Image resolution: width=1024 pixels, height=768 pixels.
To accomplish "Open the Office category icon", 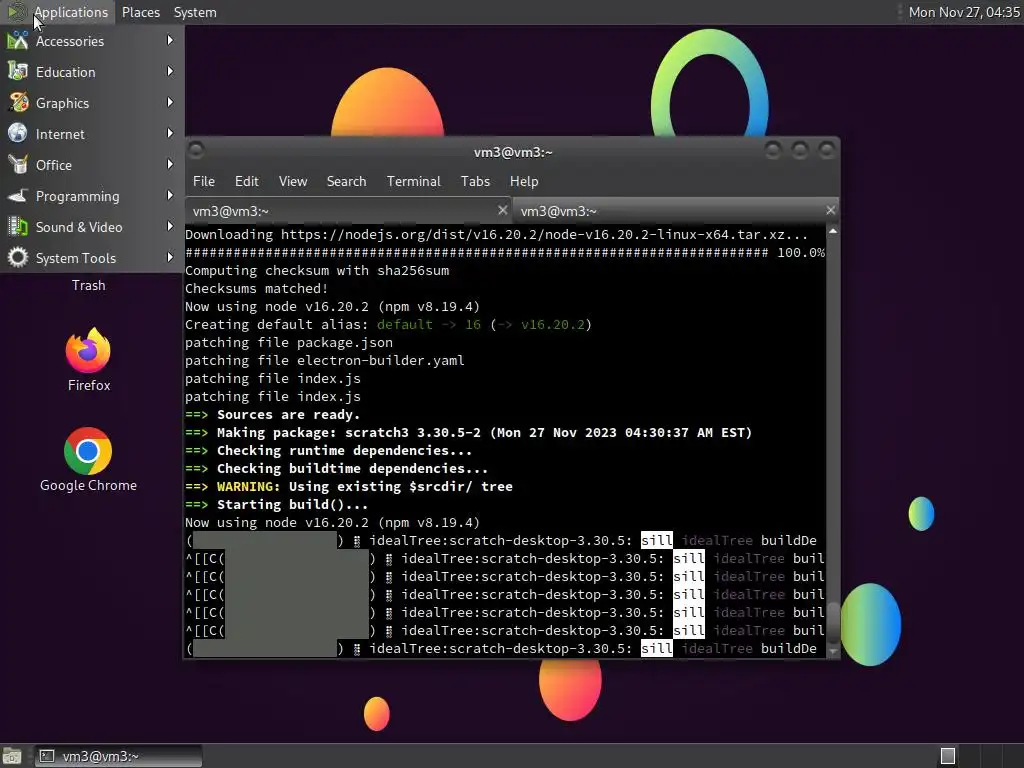I will [x=18, y=165].
